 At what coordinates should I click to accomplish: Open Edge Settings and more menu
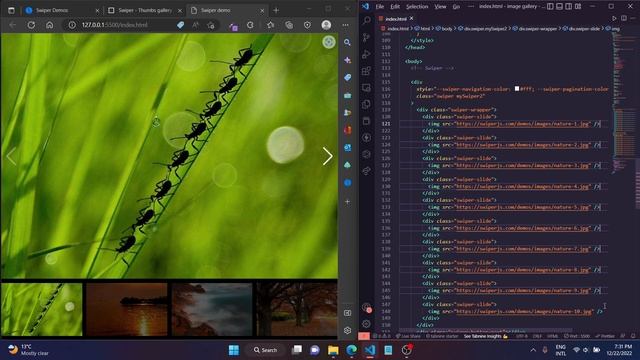pyautogui.click(x=346, y=25)
